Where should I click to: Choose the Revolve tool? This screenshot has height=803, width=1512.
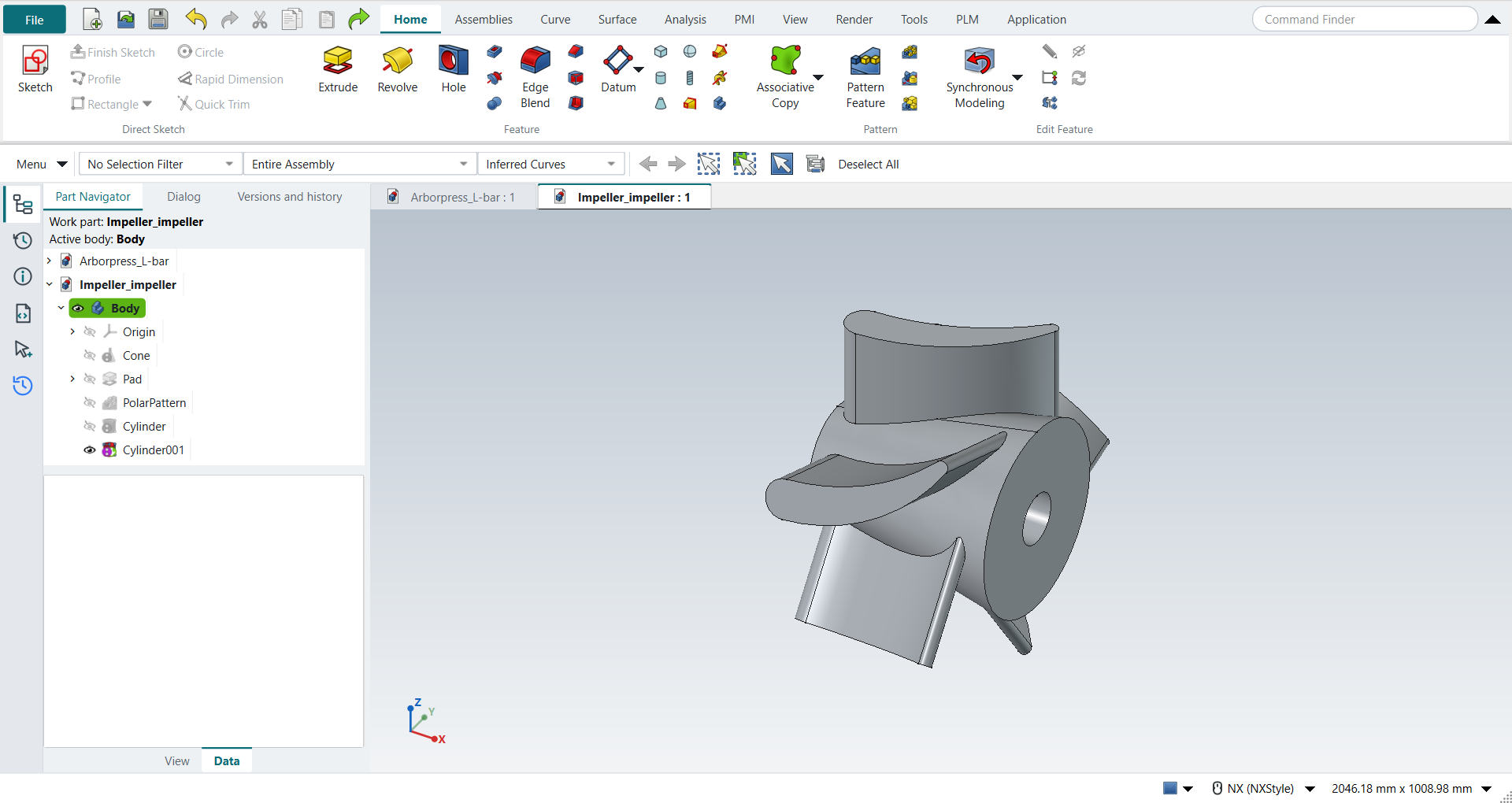[398, 70]
